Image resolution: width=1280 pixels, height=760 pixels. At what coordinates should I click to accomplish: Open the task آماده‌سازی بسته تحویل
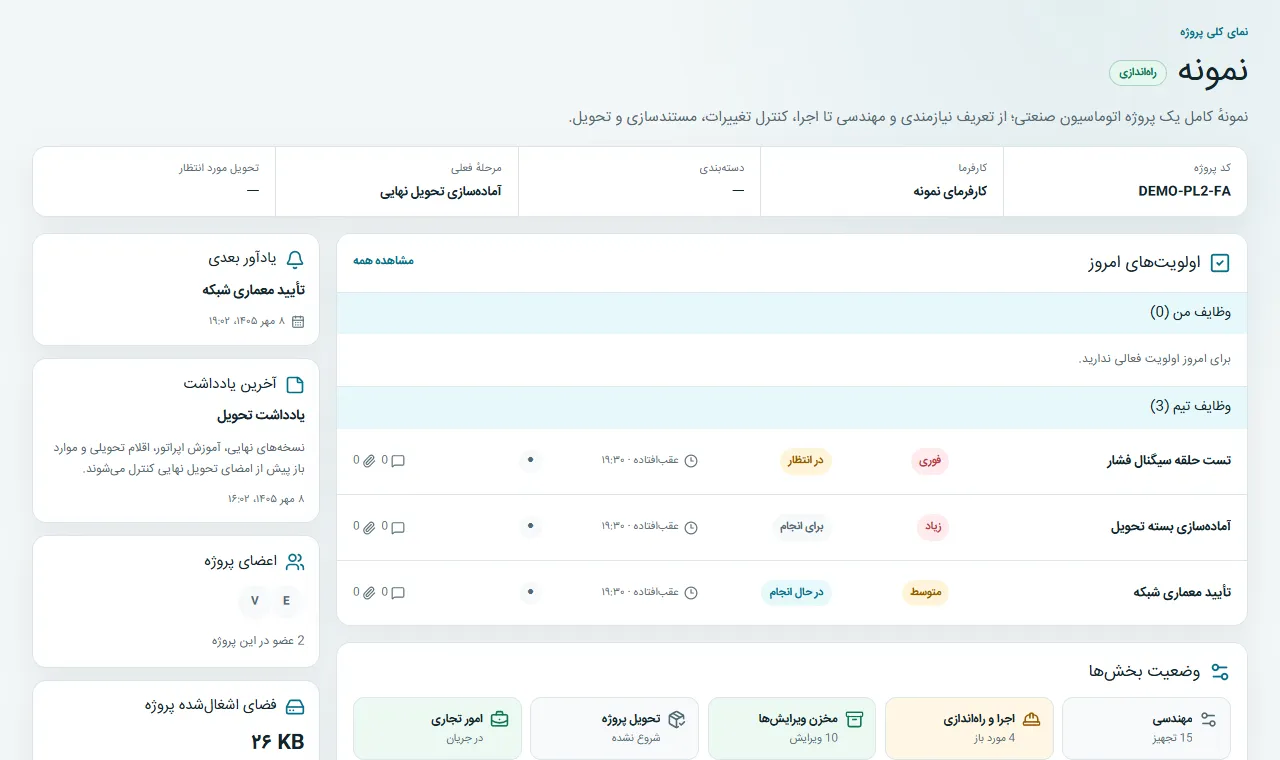click(x=1171, y=527)
